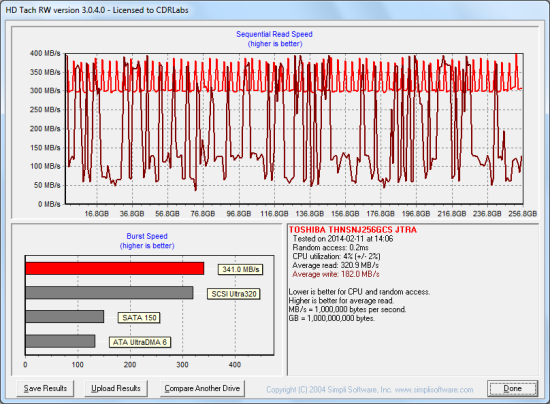This screenshot has height=404, width=550.
Task: Click the gray ATA UltraDMA 6 bar
Action: [60, 341]
